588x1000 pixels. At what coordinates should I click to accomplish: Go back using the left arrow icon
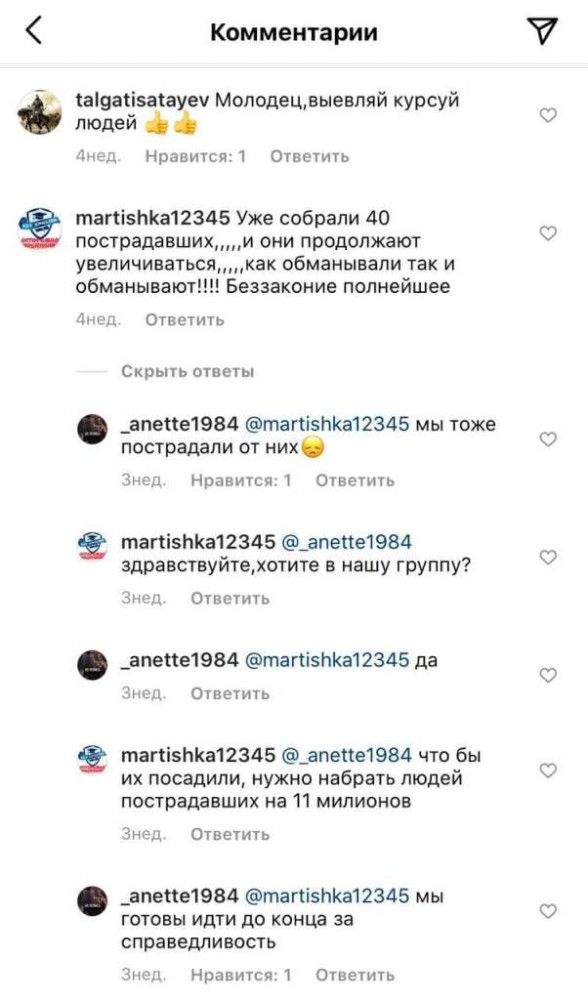pyautogui.click(x=34, y=31)
